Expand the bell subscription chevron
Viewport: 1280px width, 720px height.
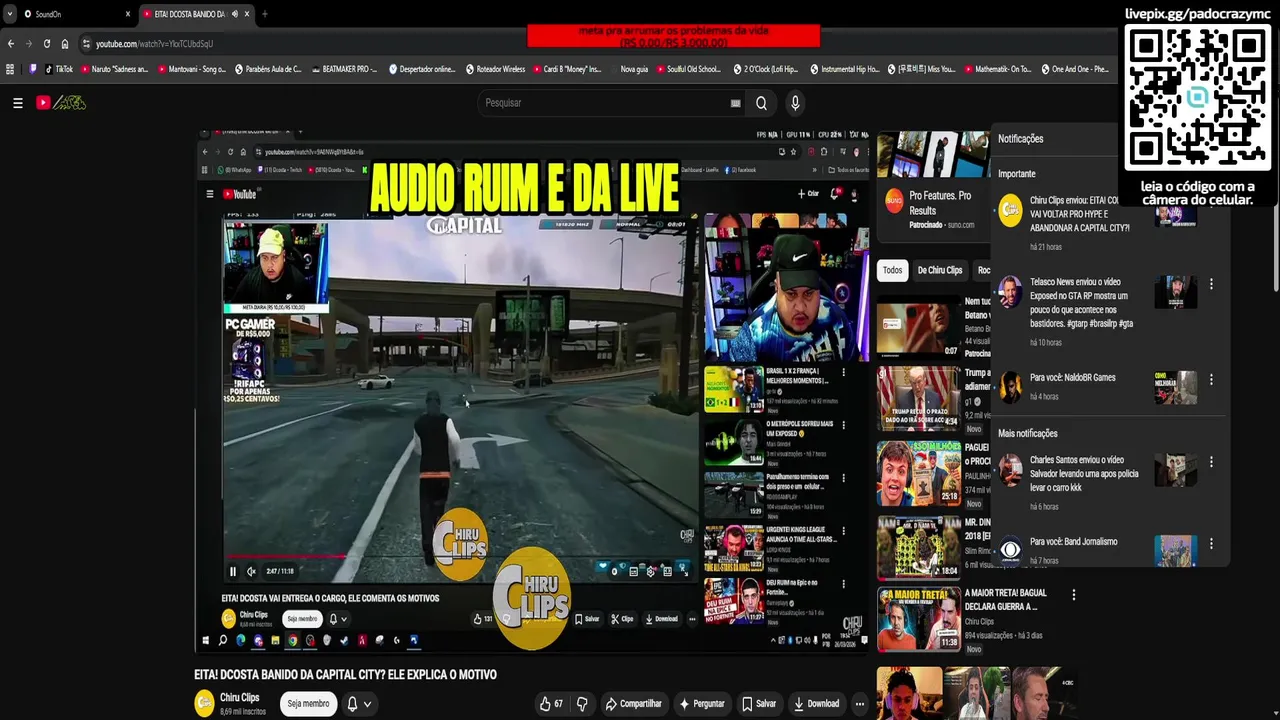click(x=367, y=704)
